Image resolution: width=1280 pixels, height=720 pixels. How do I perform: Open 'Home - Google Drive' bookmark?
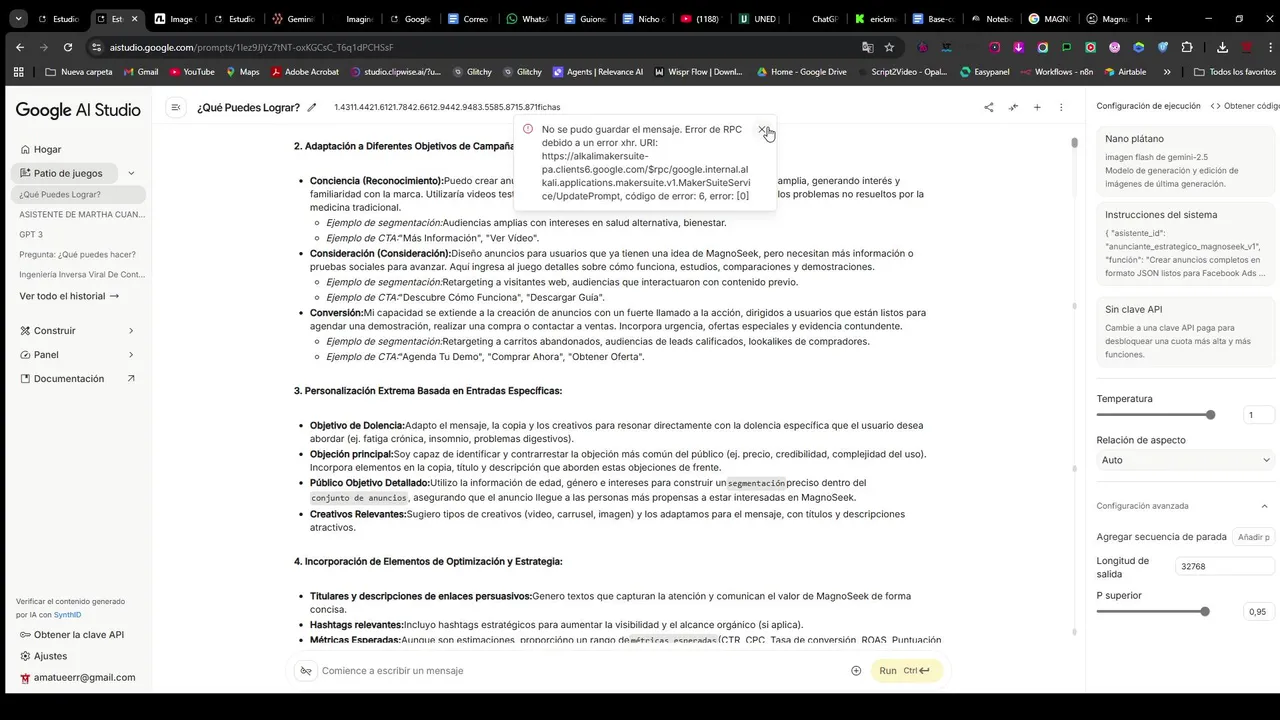pos(802,72)
